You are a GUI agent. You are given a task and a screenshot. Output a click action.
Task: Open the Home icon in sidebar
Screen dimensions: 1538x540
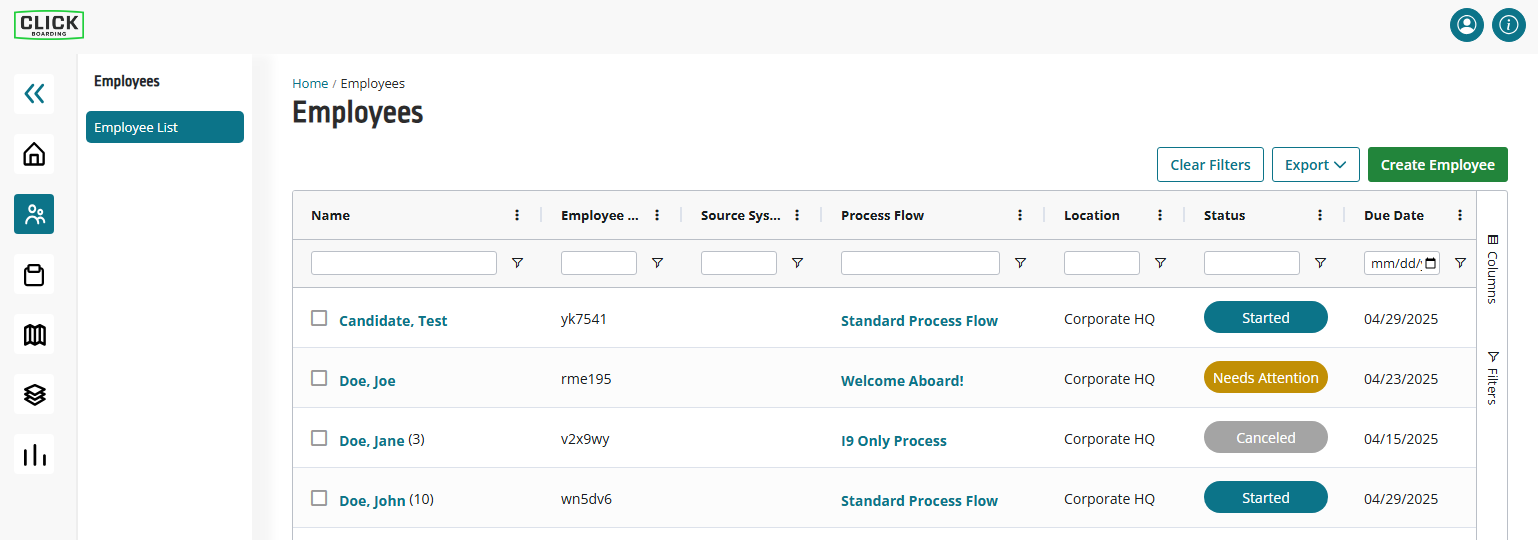(34, 154)
